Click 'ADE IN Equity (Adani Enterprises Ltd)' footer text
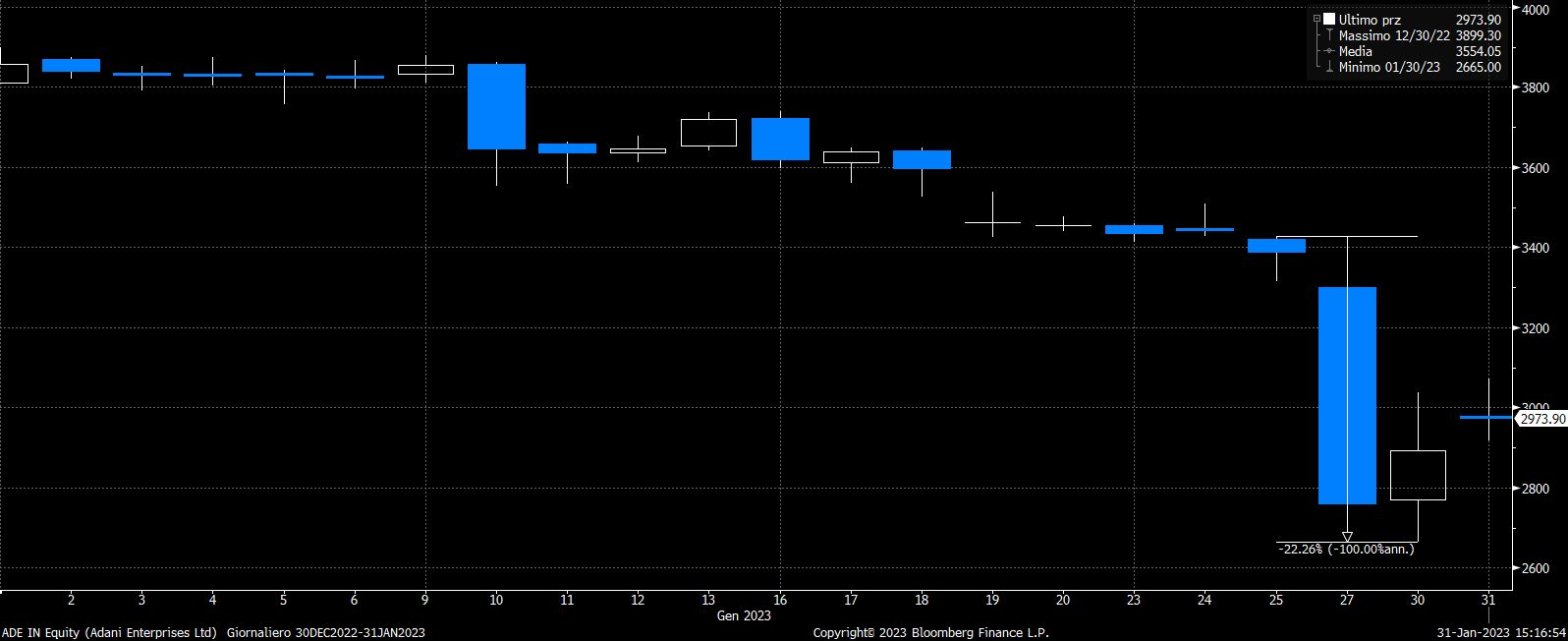Viewport: 1568px width, 641px height. (x=110, y=633)
